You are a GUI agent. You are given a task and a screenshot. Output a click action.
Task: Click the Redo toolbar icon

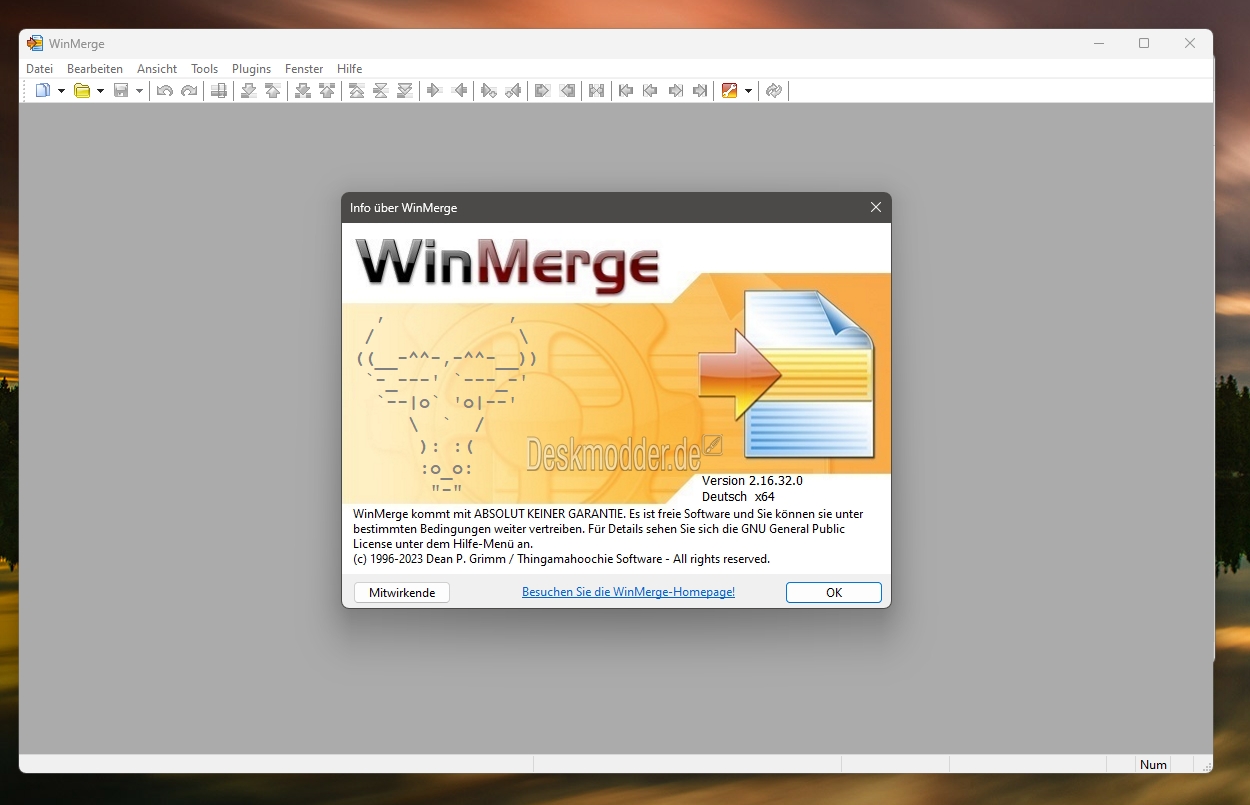[189, 91]
